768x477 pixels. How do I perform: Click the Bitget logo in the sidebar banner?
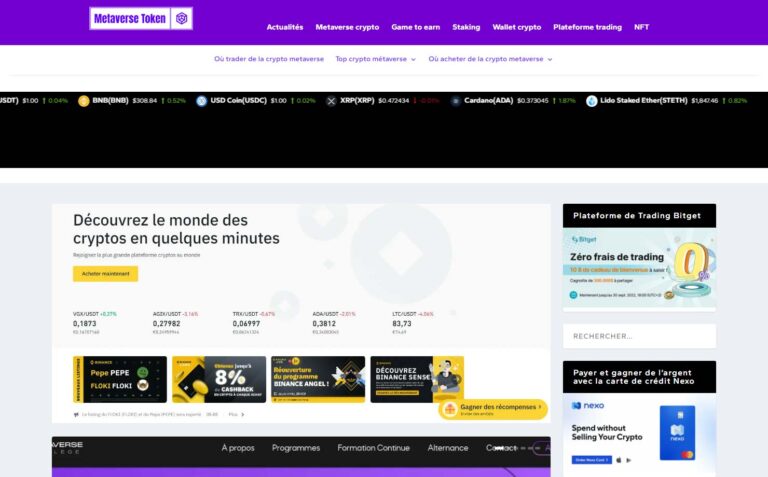point(584,239)
